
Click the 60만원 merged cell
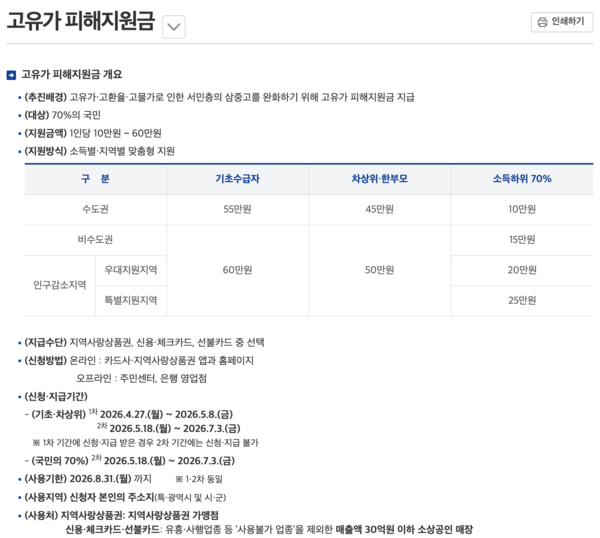tap(237, 270)
